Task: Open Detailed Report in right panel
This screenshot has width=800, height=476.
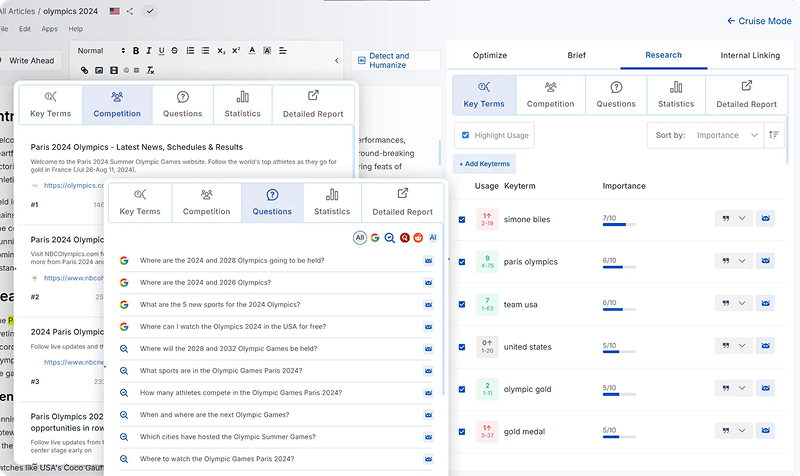Action: tap(746, 95)
